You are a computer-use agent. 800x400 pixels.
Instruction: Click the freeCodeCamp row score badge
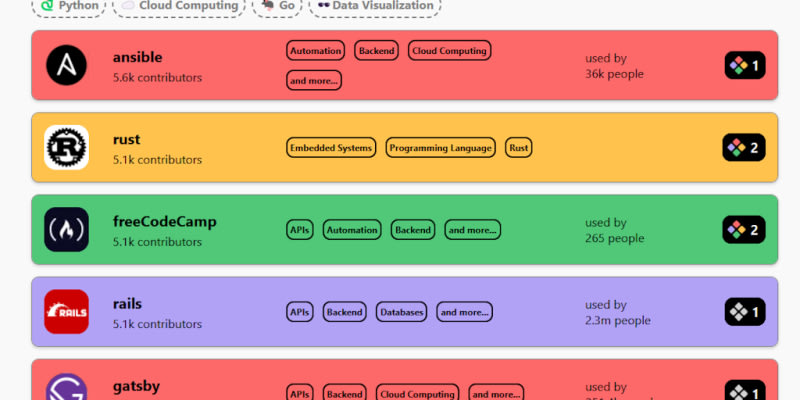click(744, 230)
